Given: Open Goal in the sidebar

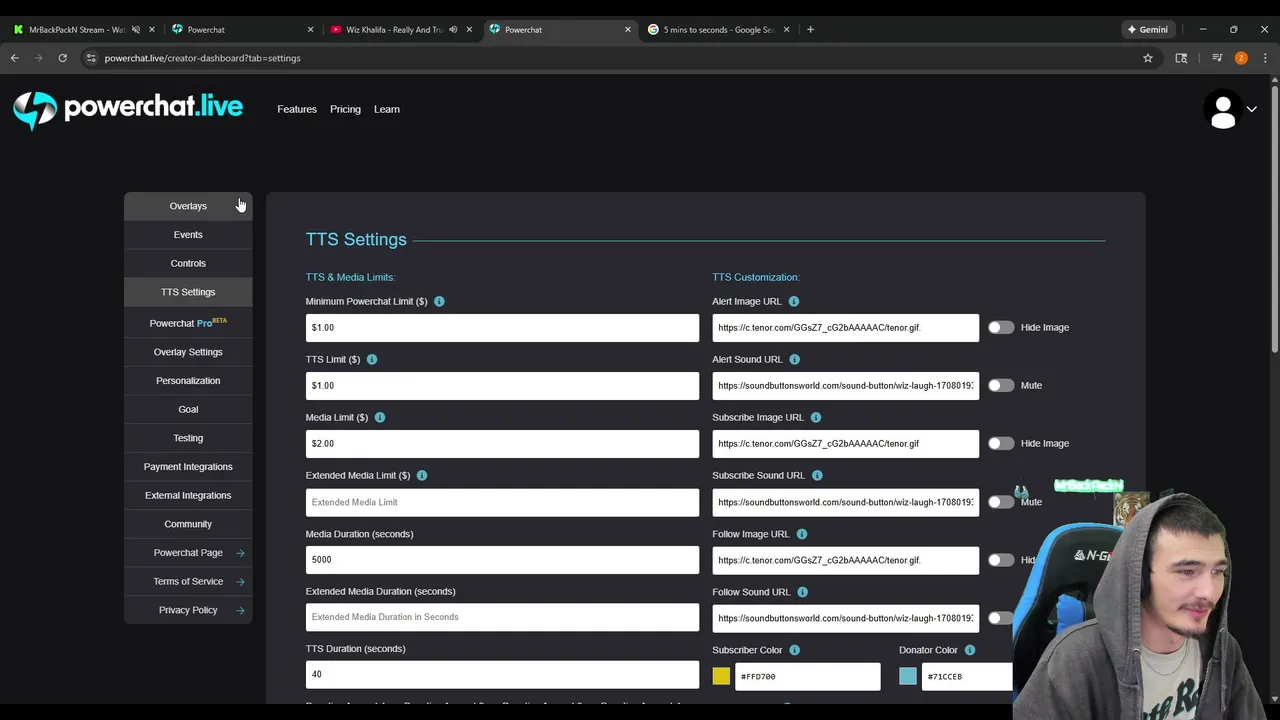Looking at the screenshot, I should tap(188, 409).
